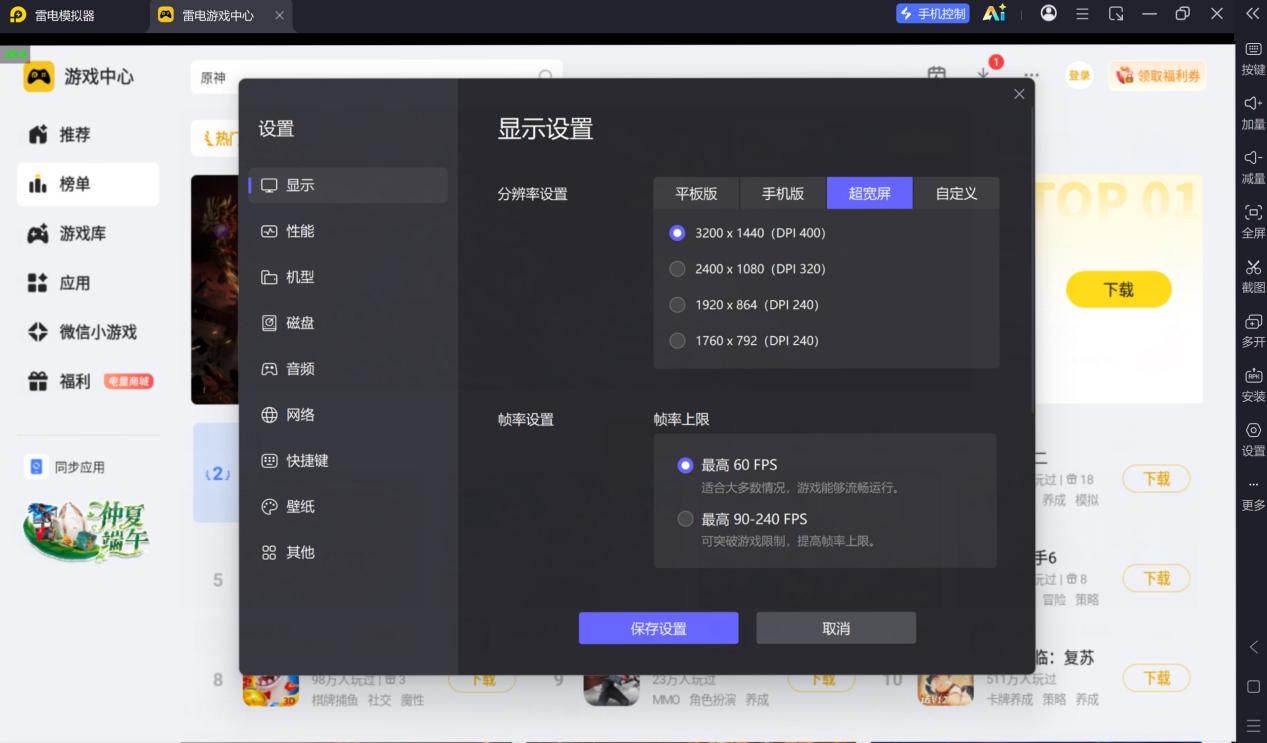Open 音频 settings category
1267x743 pixels.
click(348, 369)
